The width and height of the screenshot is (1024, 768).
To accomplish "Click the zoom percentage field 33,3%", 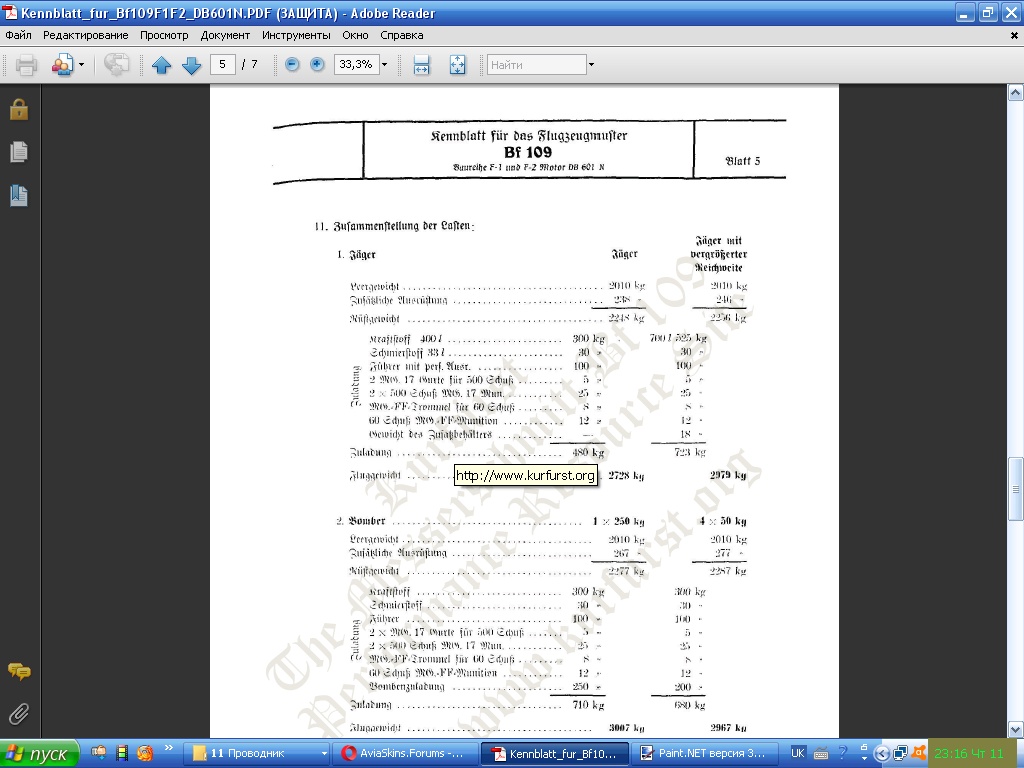I will 356,64.
